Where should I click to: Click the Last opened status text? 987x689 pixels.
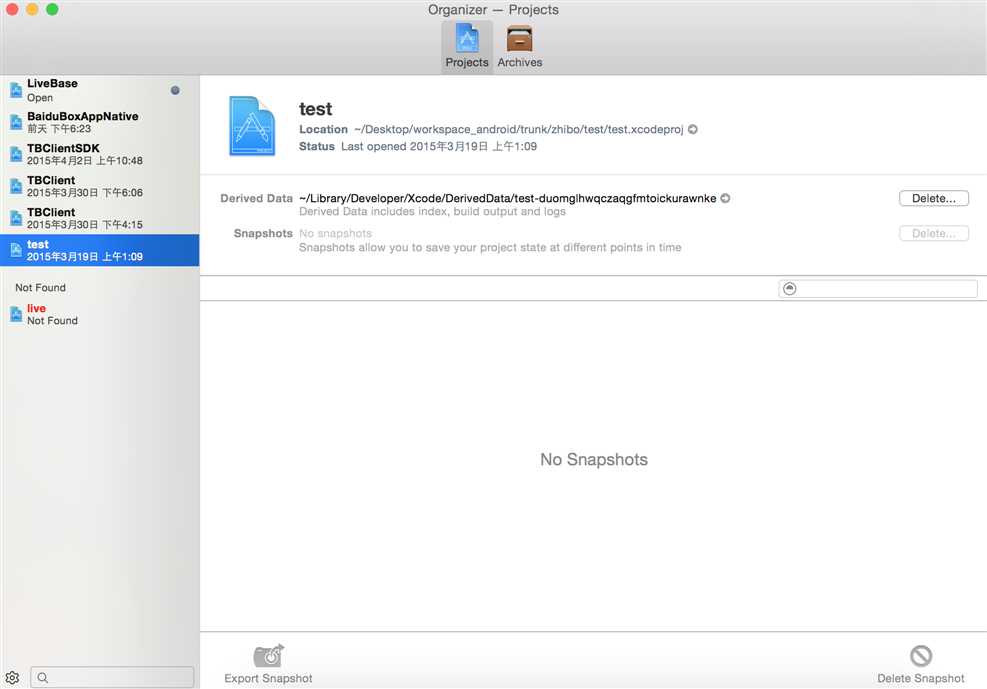pyautogui.click(x=439, y=146)
